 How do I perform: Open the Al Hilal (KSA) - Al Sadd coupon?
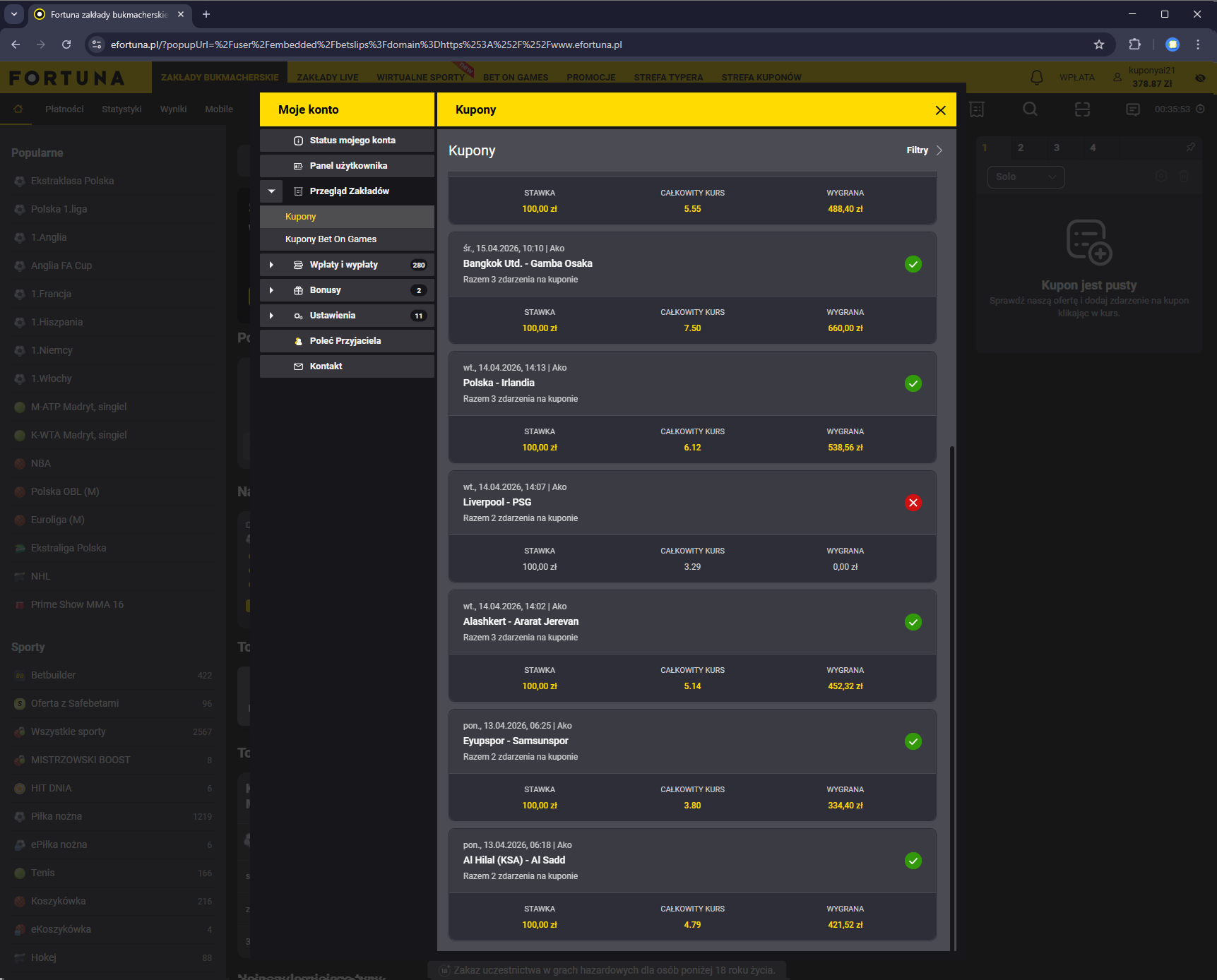coord(692,885)
